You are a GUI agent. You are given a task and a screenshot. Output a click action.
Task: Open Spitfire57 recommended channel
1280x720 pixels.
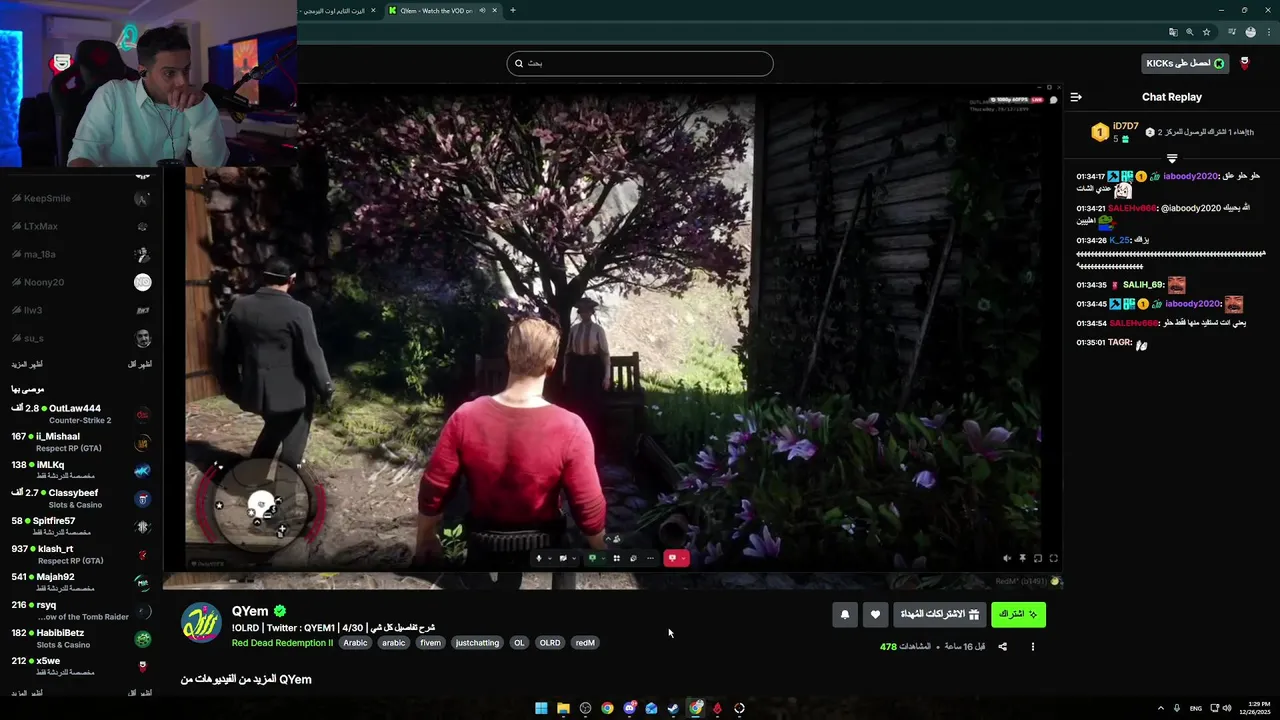[x=81, y=526]
